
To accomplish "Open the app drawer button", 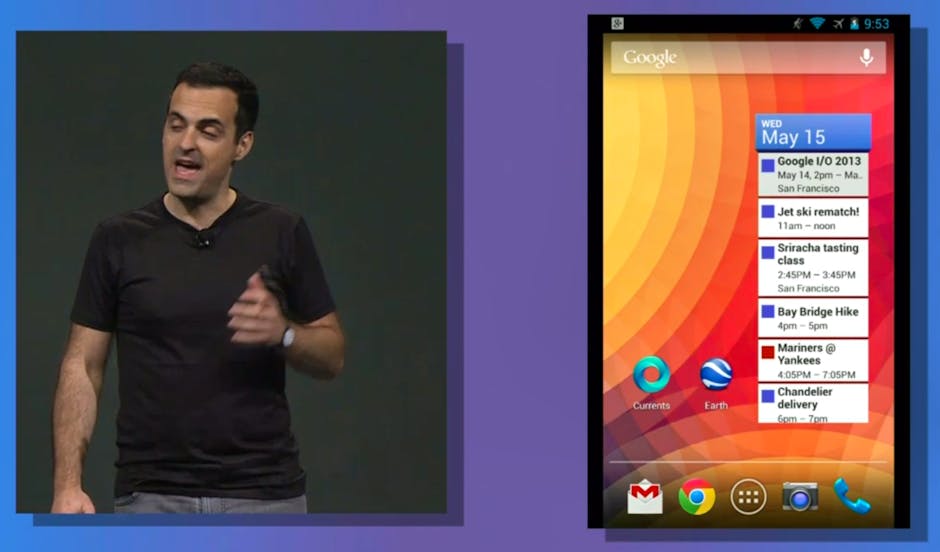I will (x=748, y=496).
